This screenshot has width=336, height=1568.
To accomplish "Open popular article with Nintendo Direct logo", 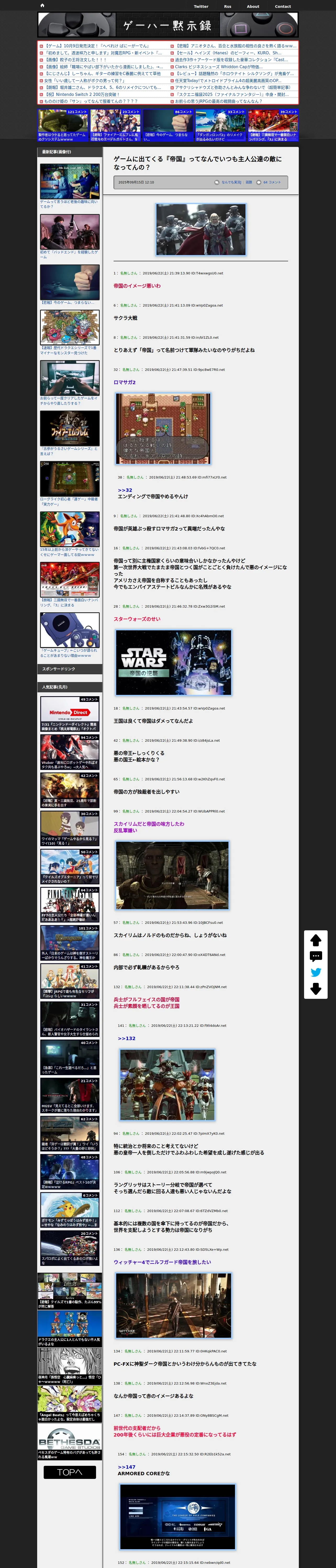I will tap(70, 713).
